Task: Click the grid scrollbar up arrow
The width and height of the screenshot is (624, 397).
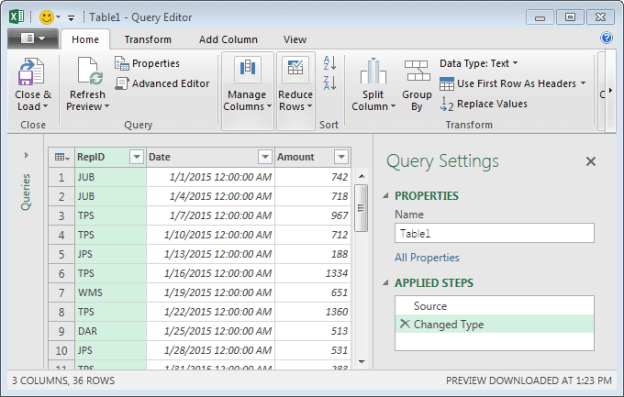Action: [361, 176]
